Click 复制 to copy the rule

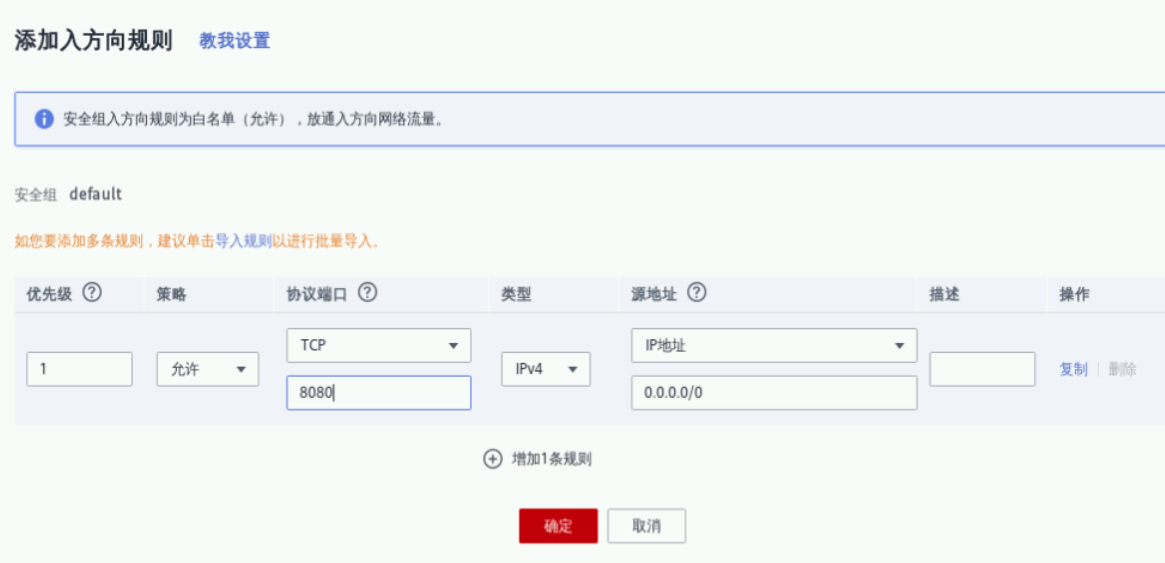1073,369
